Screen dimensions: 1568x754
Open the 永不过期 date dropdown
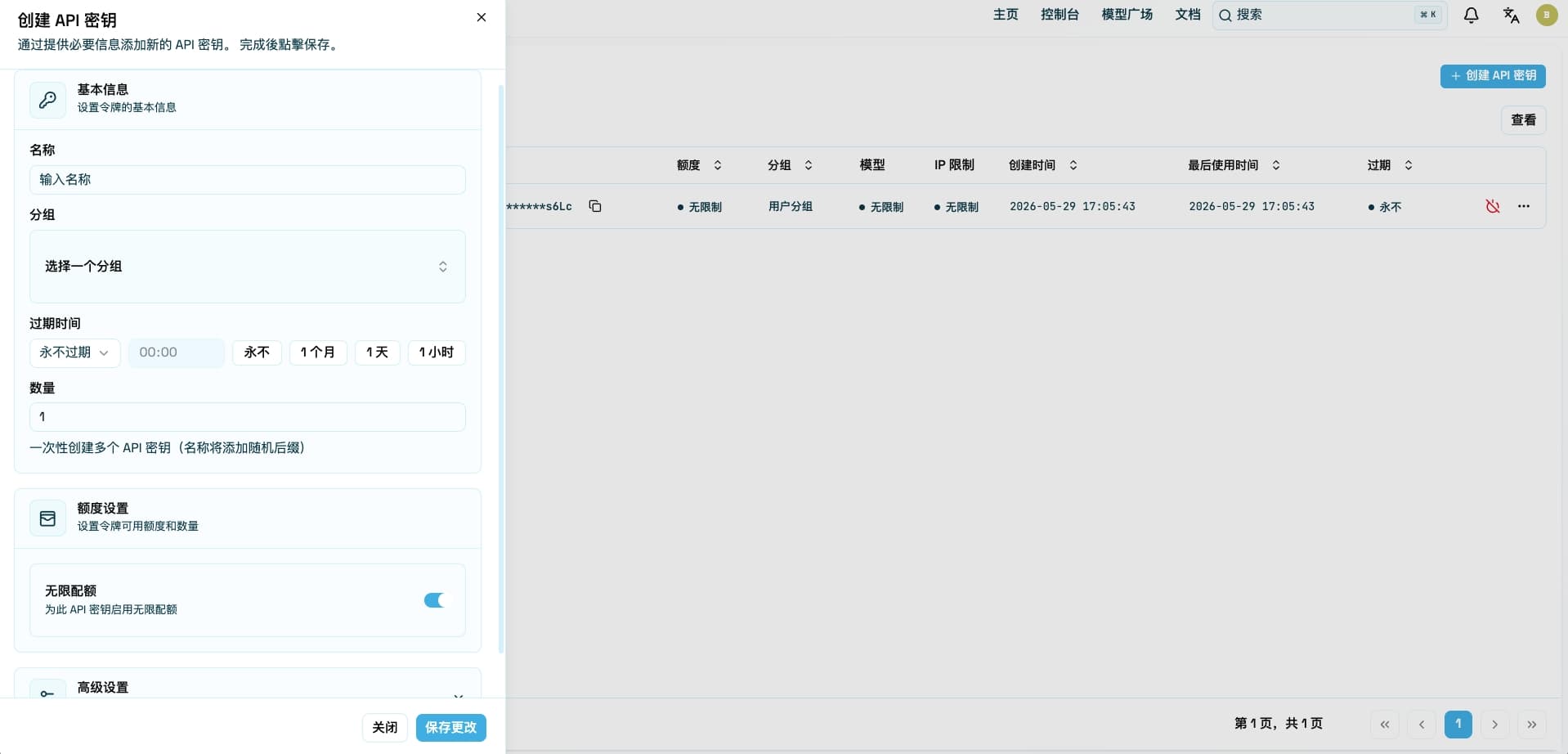[75, 352]
